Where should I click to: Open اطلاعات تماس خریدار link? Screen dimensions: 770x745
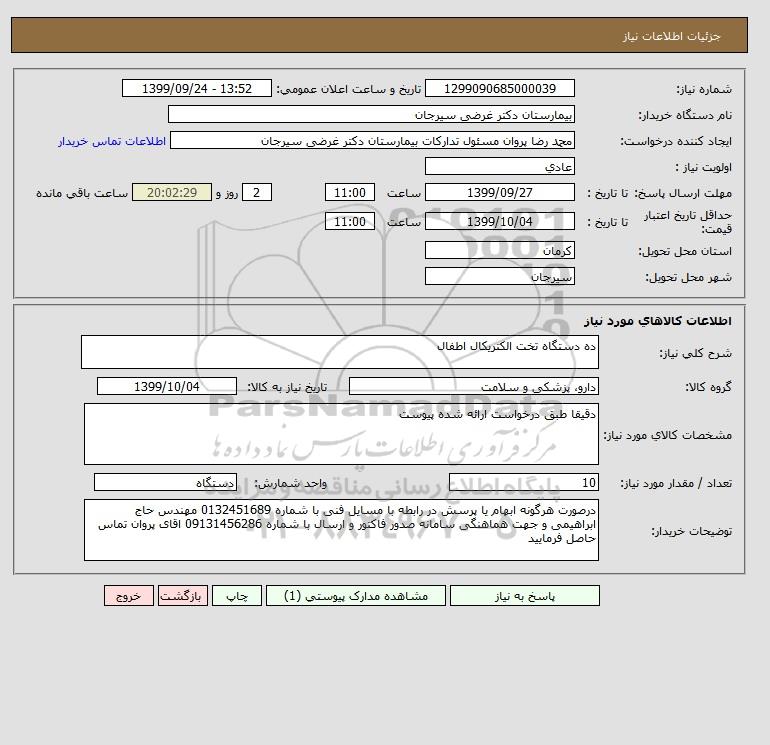click(x=112, y=141)
